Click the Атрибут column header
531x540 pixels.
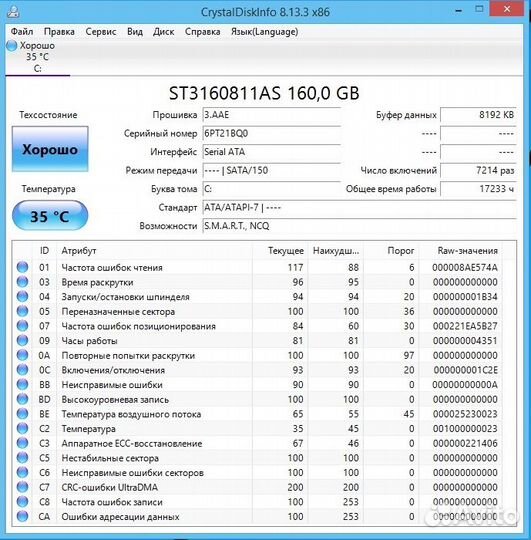(x=154, y=250)
